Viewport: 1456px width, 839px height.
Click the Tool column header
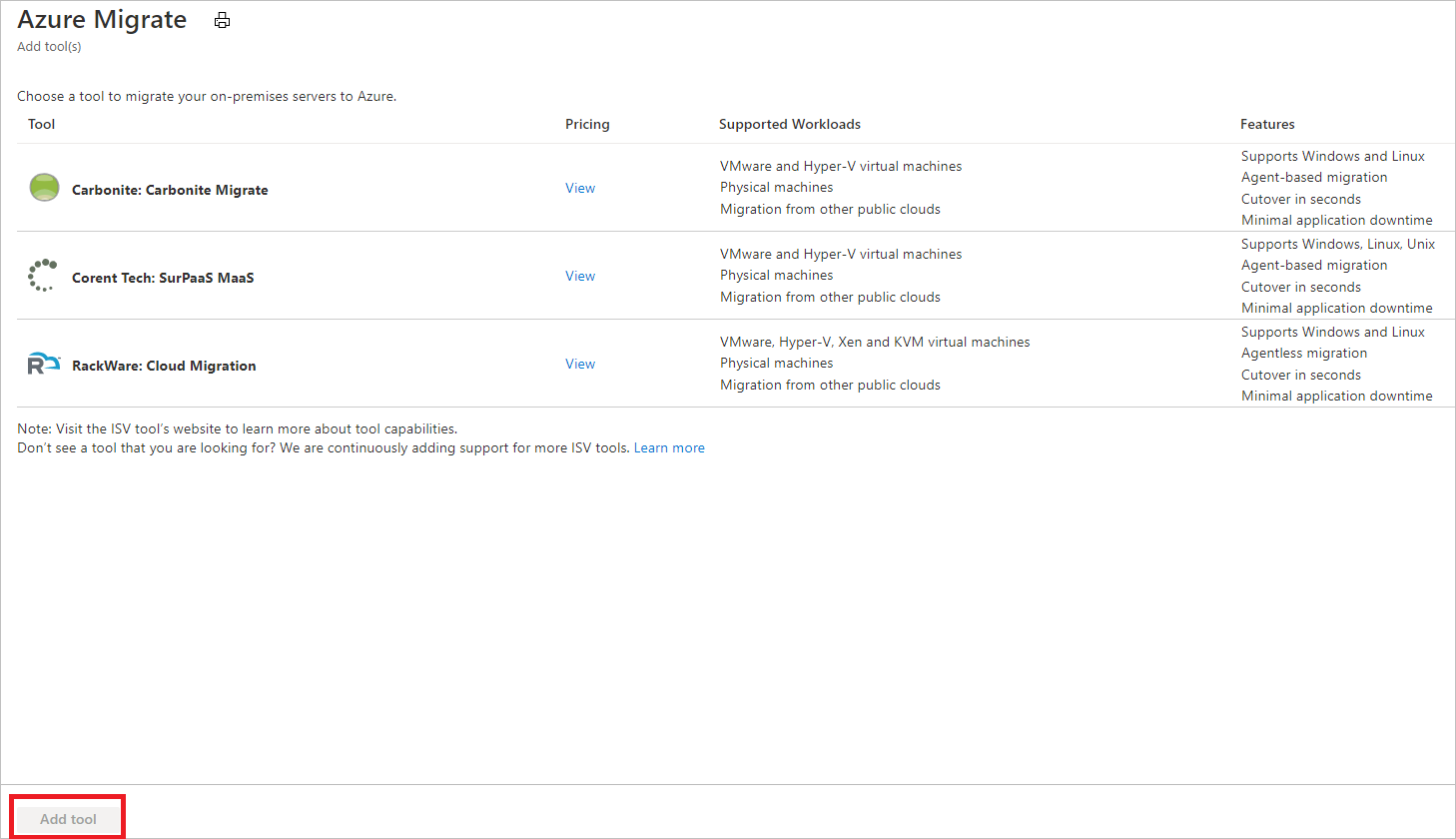[42, 124]
